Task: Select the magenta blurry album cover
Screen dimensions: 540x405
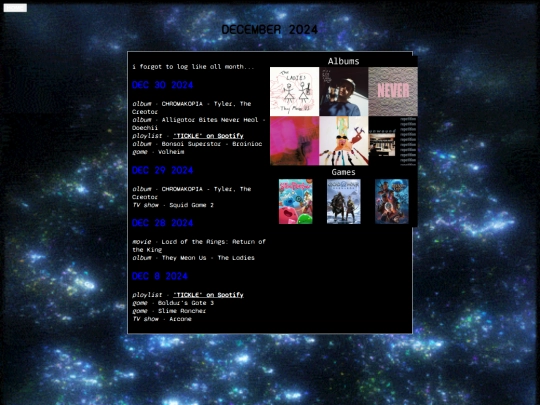Action: [294, 141]
